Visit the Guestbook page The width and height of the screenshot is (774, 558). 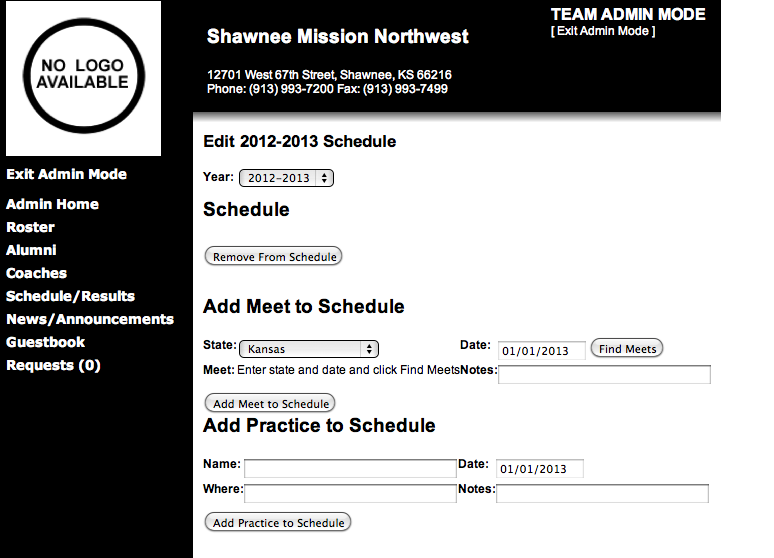pos(45,342)
